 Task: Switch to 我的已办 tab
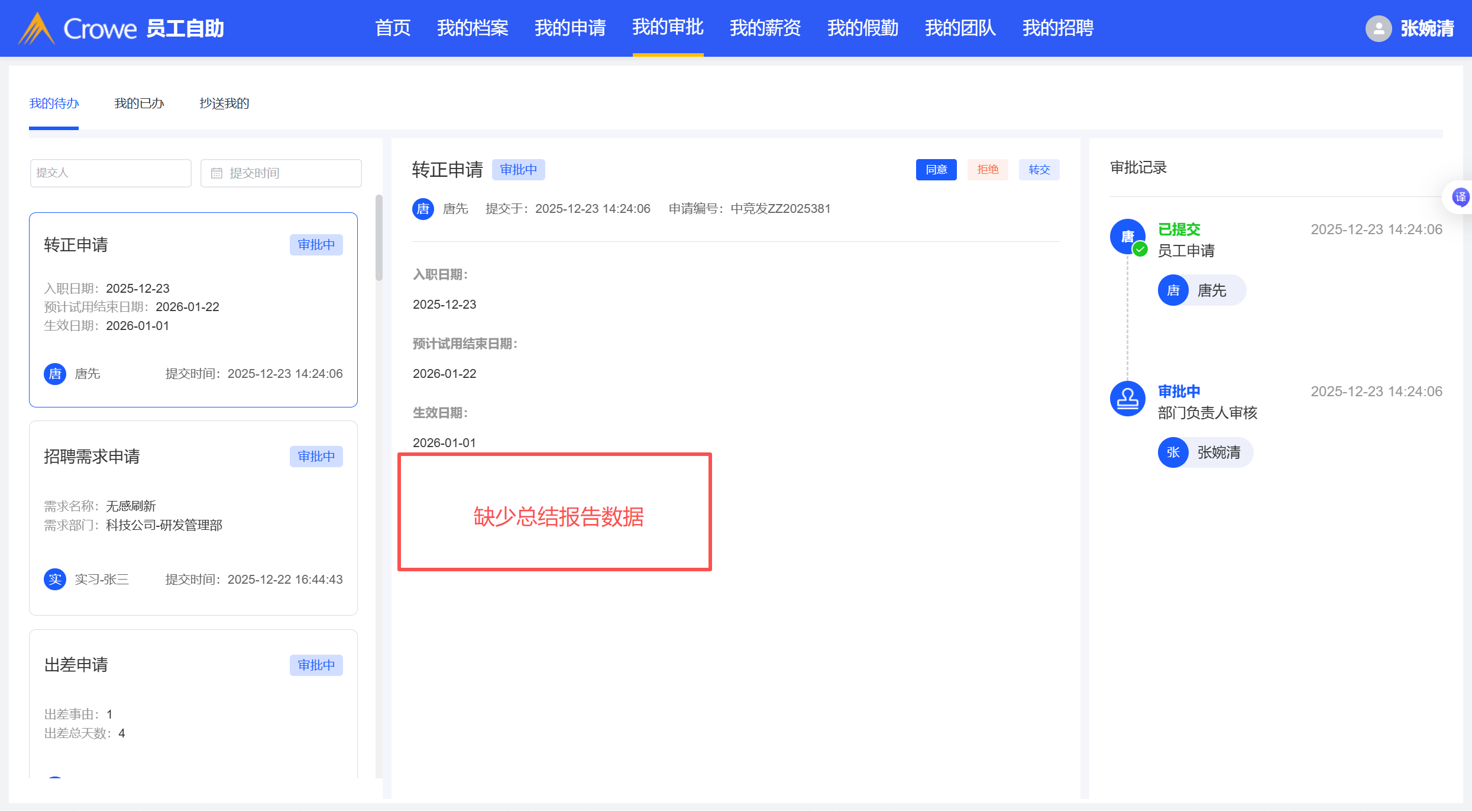coord(139,103)
